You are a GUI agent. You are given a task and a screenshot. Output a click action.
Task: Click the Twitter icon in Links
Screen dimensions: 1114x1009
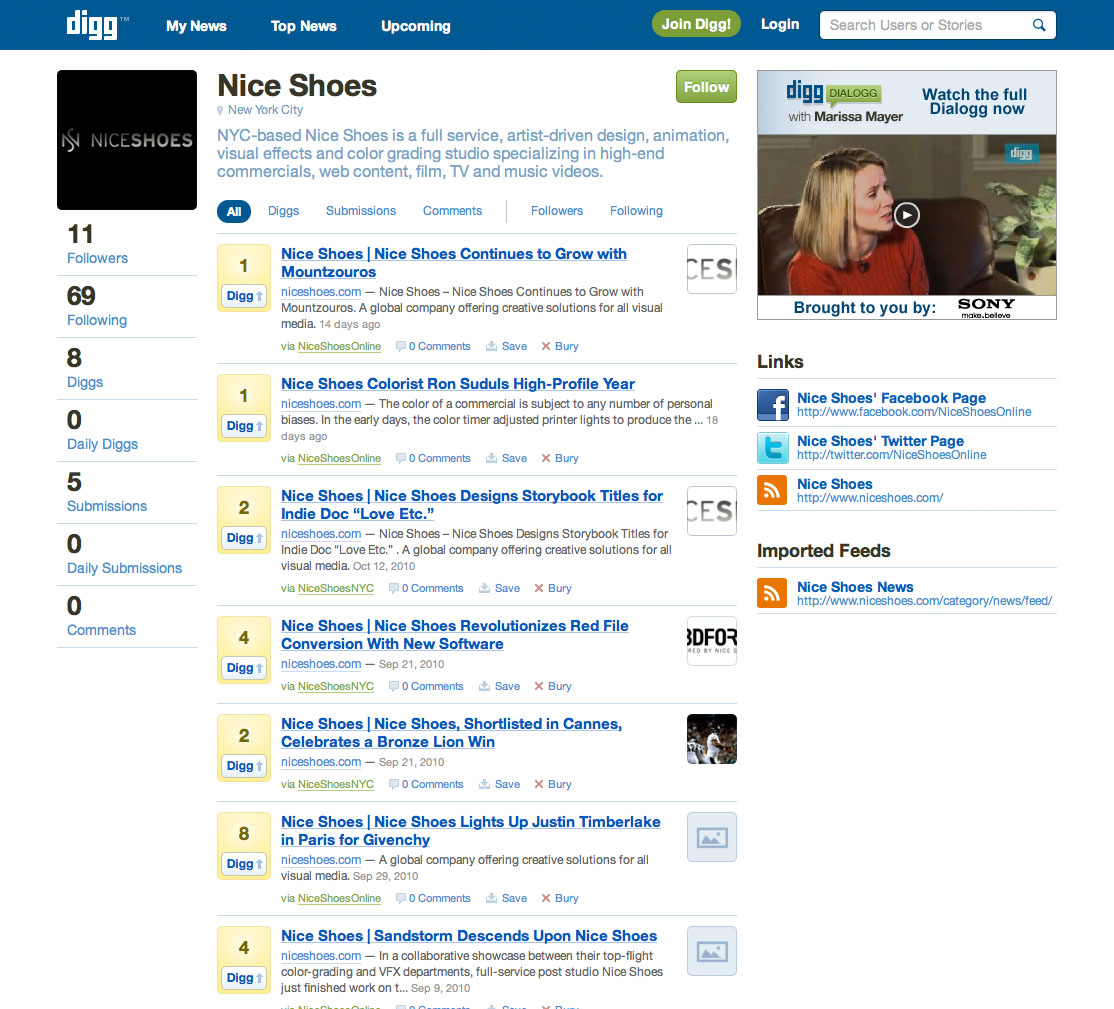pos(772,448)
